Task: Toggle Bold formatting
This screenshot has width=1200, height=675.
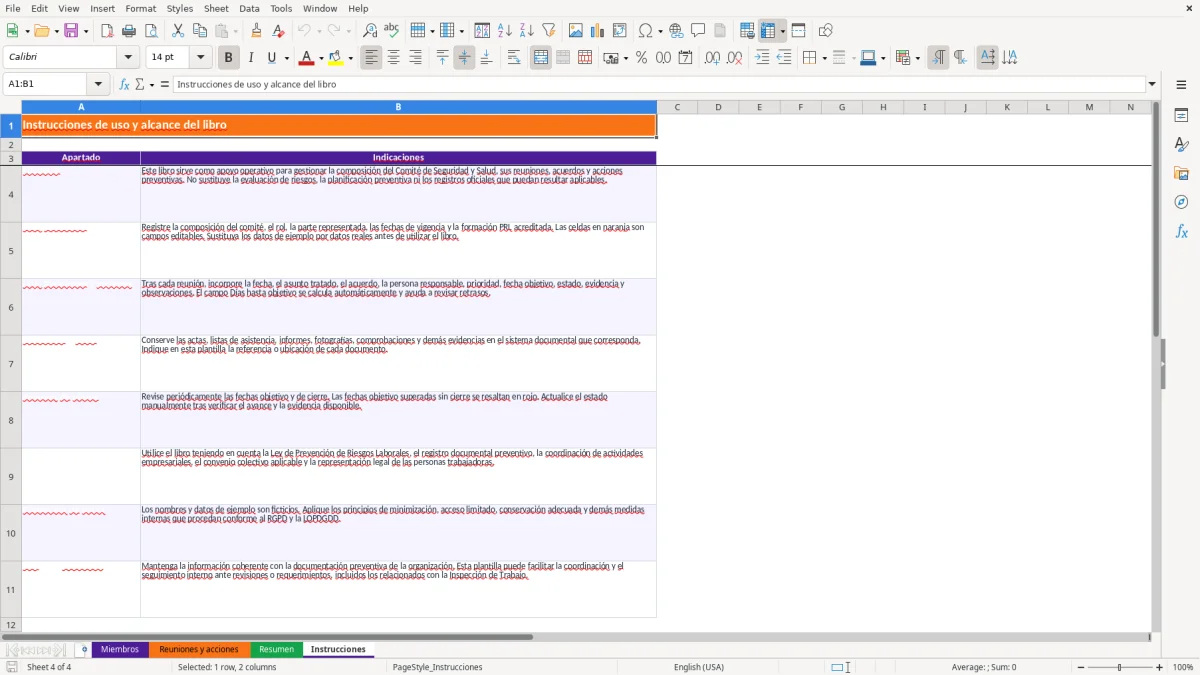Action: pyautogui.click(x=229, y=58)
